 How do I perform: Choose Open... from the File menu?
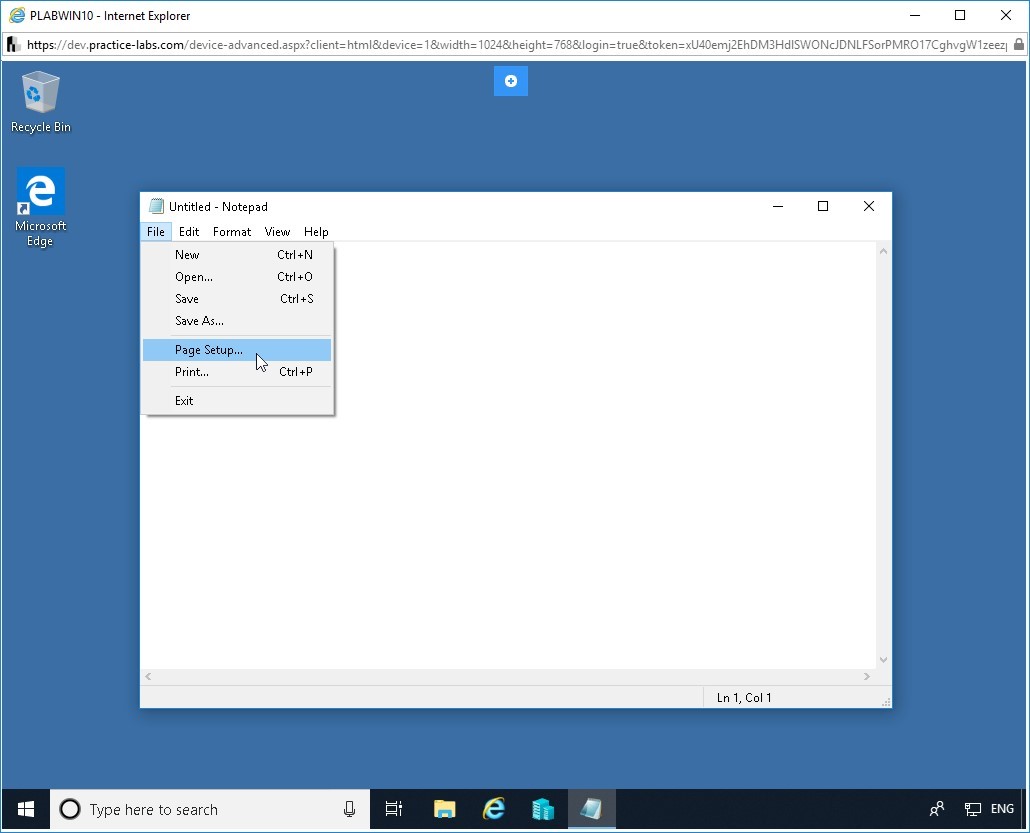[237, 277]
